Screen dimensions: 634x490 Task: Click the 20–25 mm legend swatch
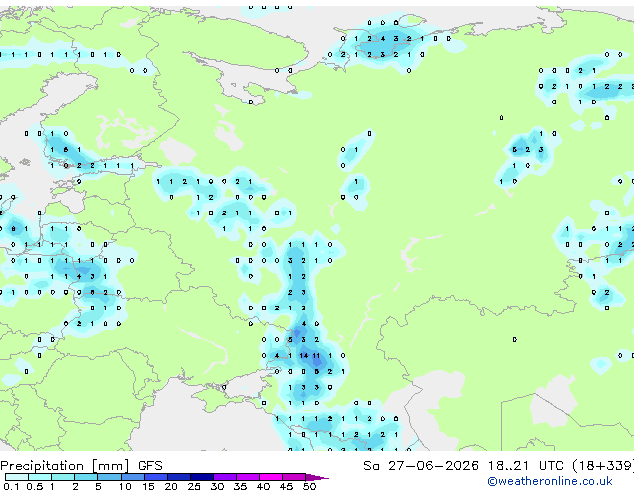point(179,477)
